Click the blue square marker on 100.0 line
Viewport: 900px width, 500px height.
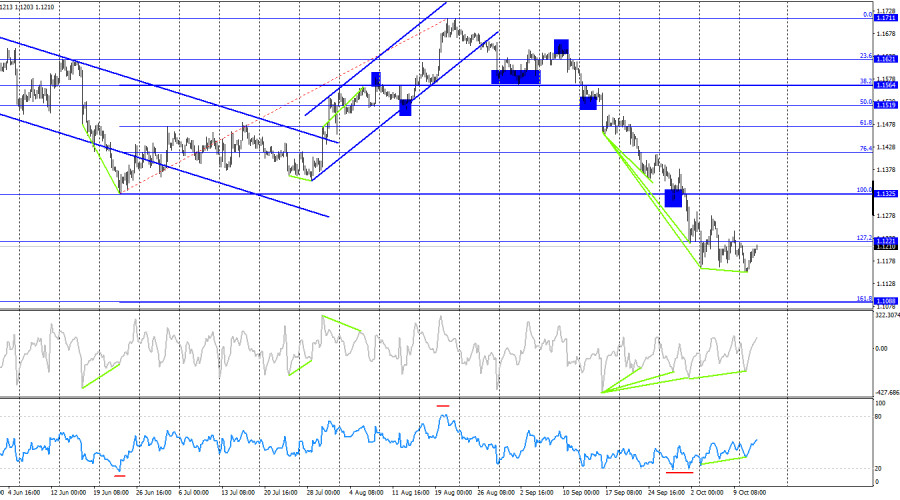point(673,198)
